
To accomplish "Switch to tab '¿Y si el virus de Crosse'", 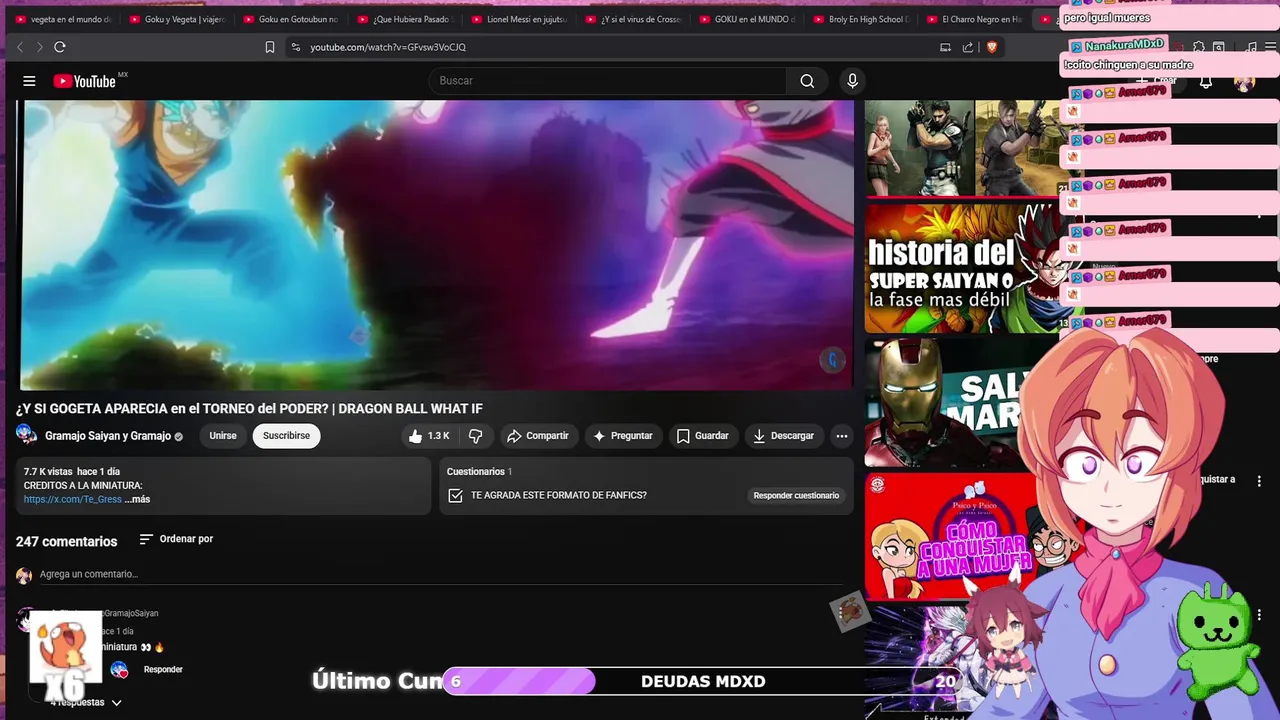I will coord(632,19).
